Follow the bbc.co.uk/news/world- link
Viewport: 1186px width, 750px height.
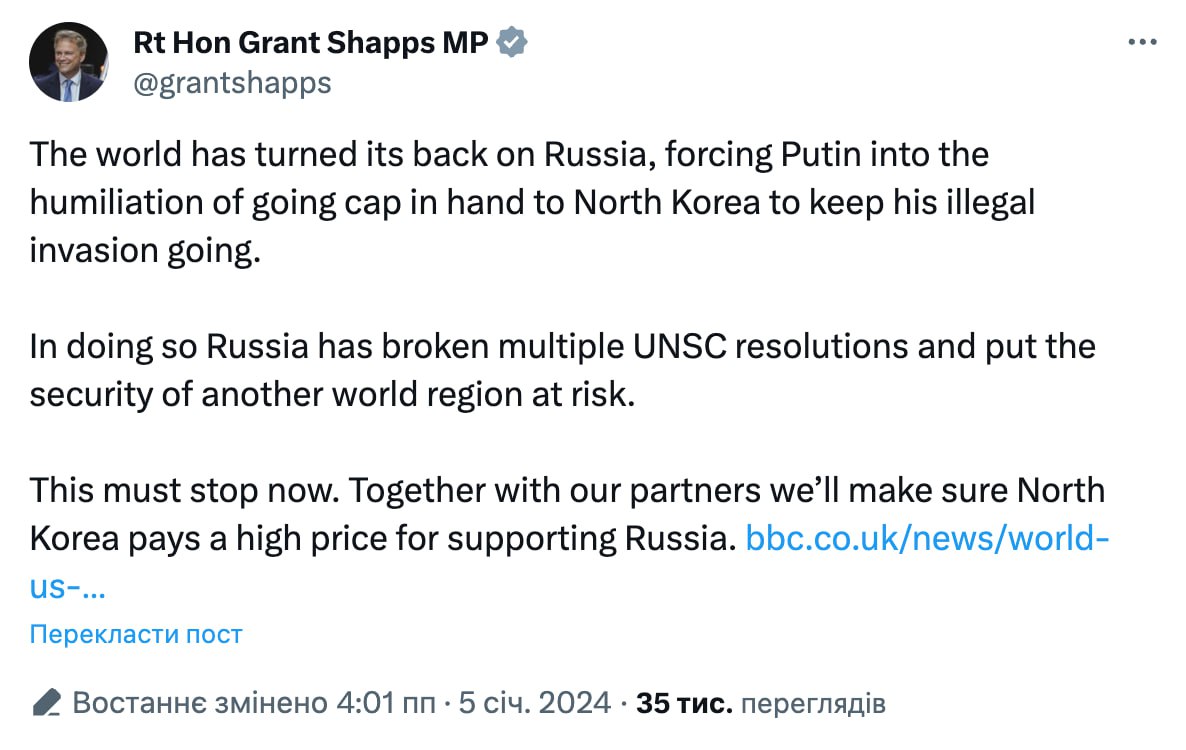pos(927,538)
